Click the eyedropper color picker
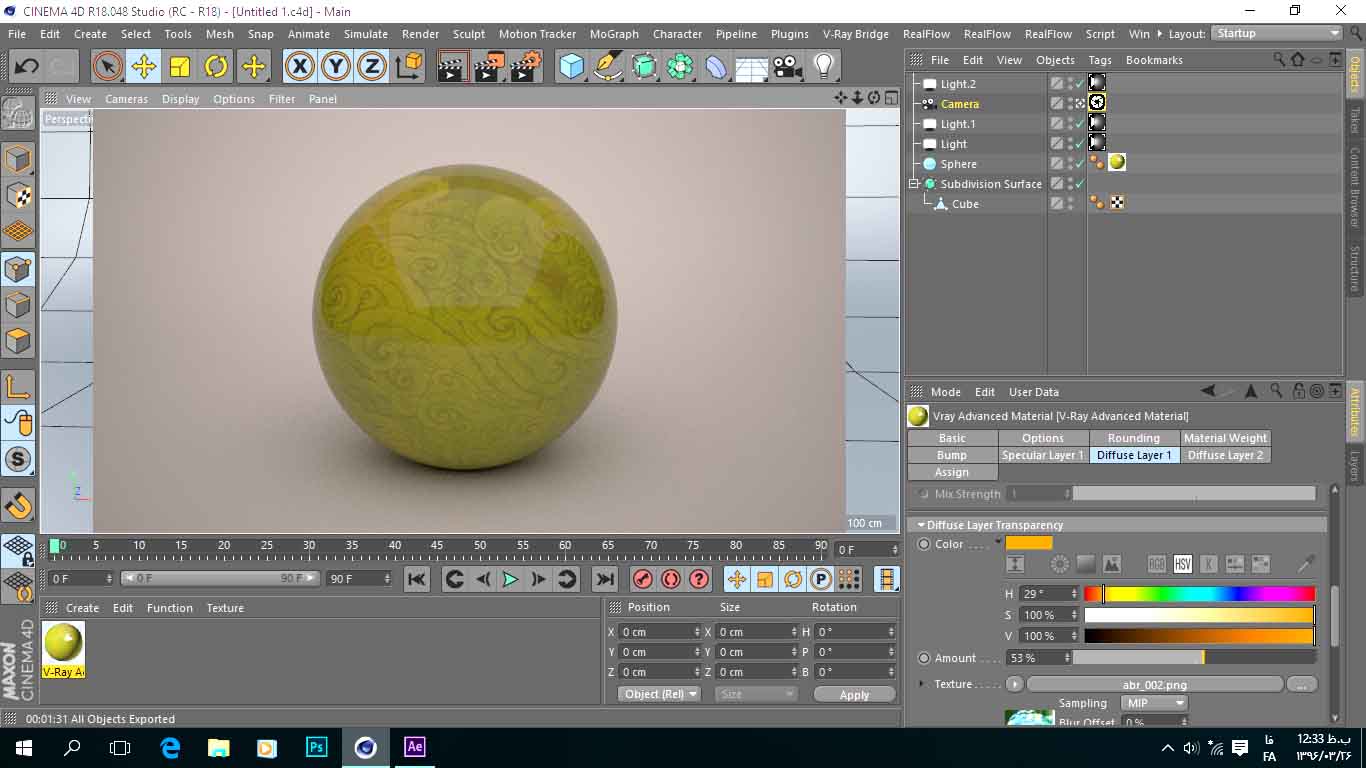Viewport: 1366px width, 768px height. pos(1306,564)
